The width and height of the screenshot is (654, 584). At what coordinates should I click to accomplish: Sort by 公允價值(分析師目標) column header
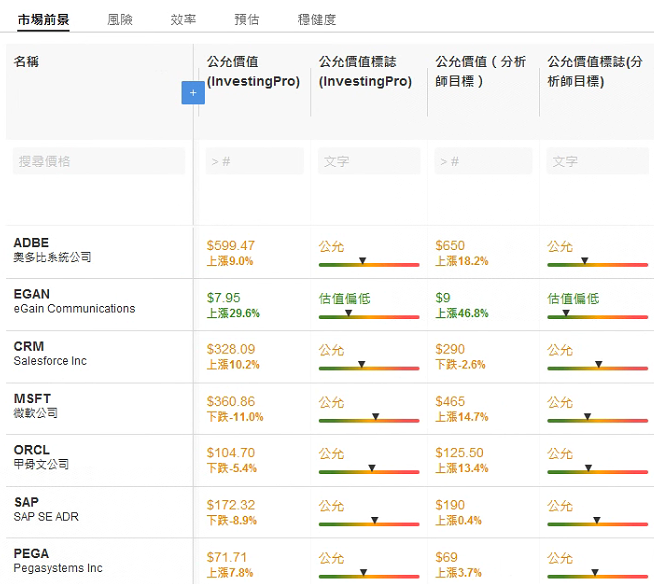(480, 71)
